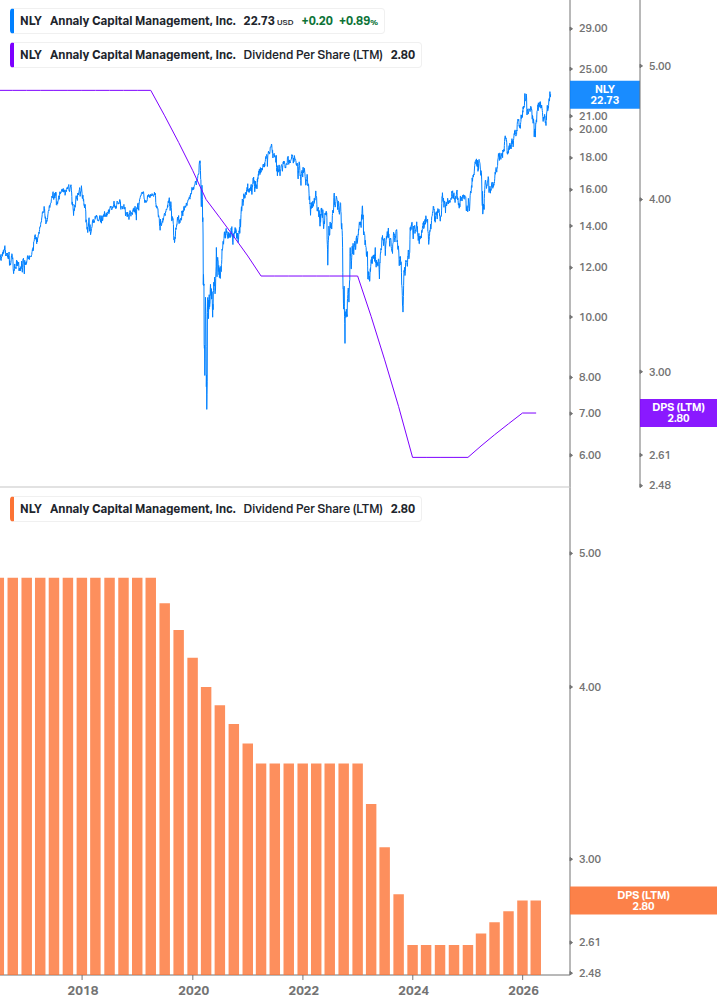The height and width of the screenshot is (1005, 717).
Task: Click the +0.20 change value in legend
Action: click(317, 21)
